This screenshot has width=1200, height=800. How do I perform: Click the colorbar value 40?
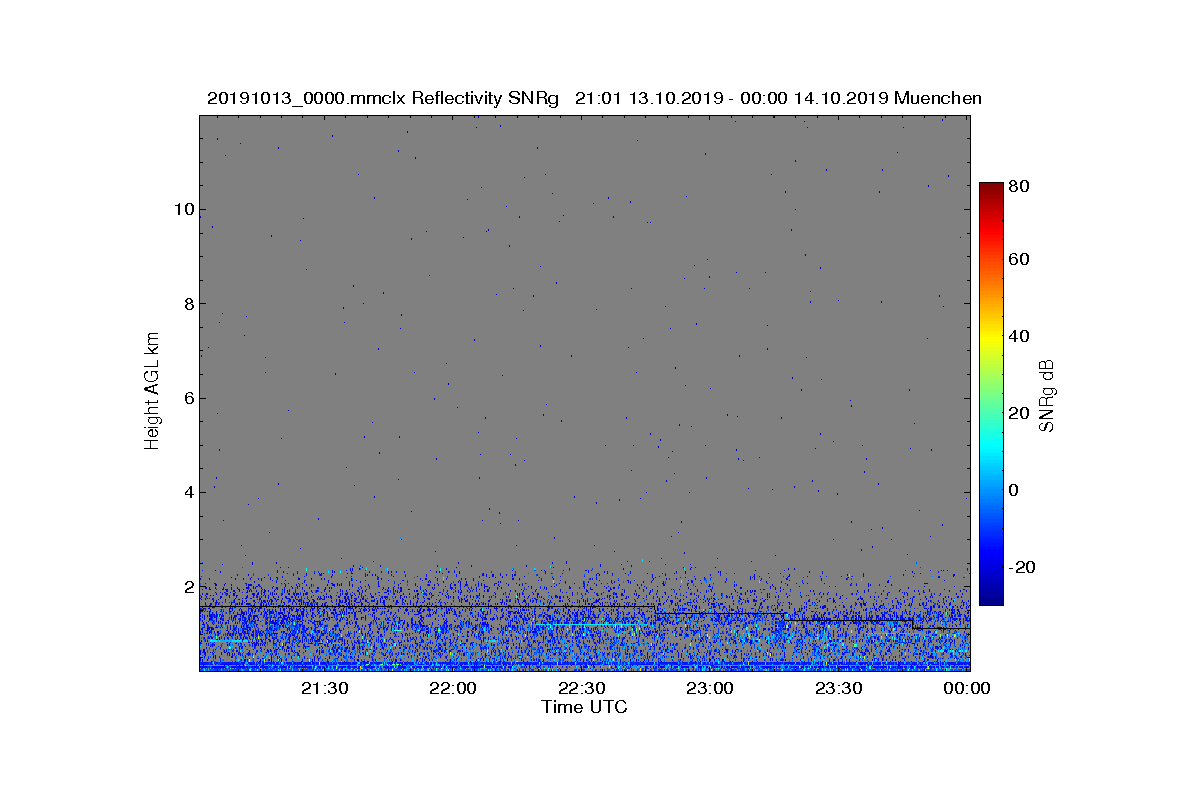tap(1020, 336)
